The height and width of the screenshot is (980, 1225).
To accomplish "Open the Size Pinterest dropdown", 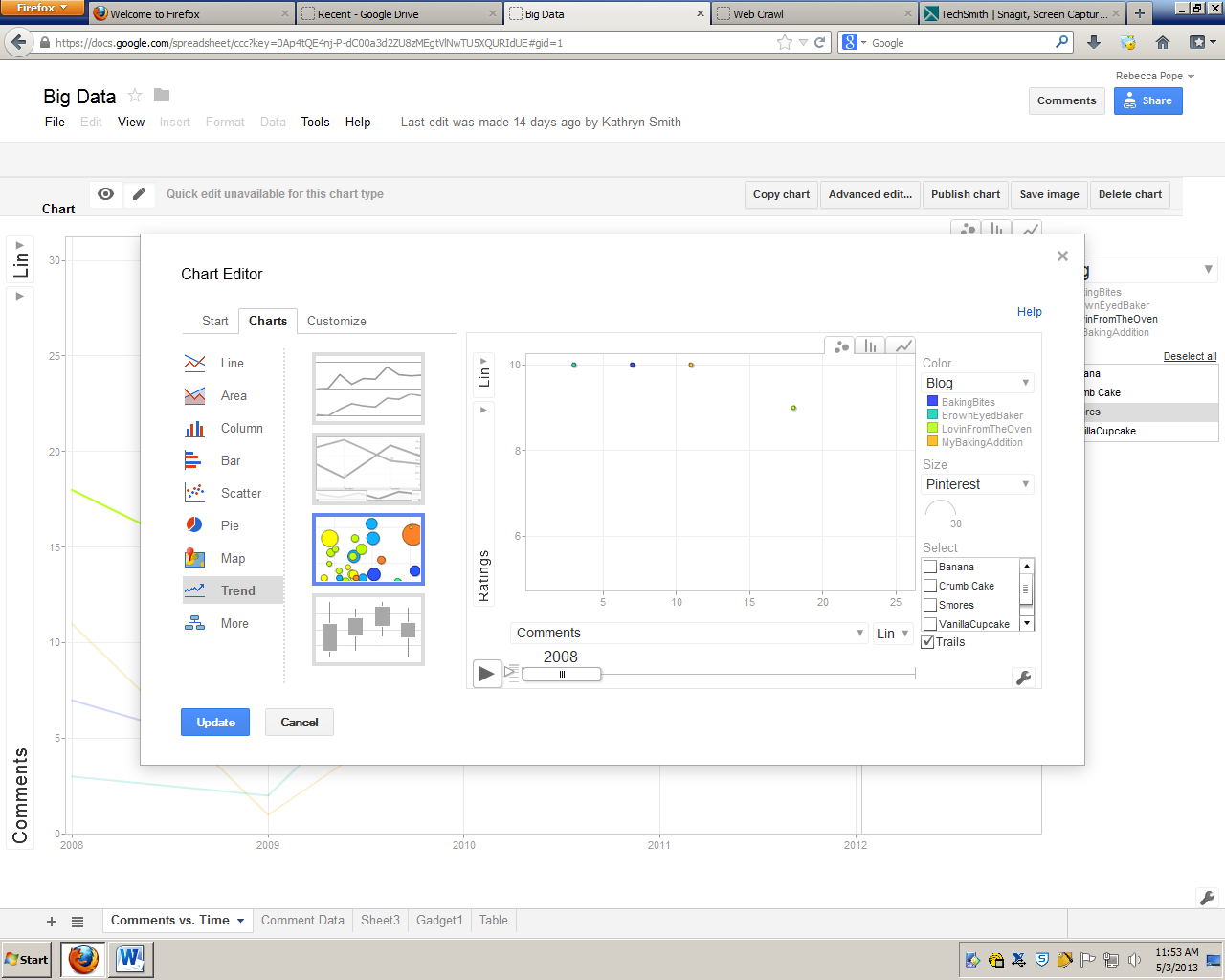I will pos(977,484).
